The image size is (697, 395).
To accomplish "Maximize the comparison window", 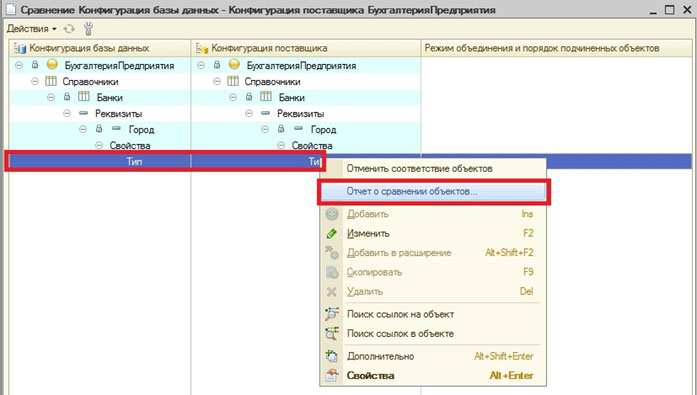I will click(669, 9).
